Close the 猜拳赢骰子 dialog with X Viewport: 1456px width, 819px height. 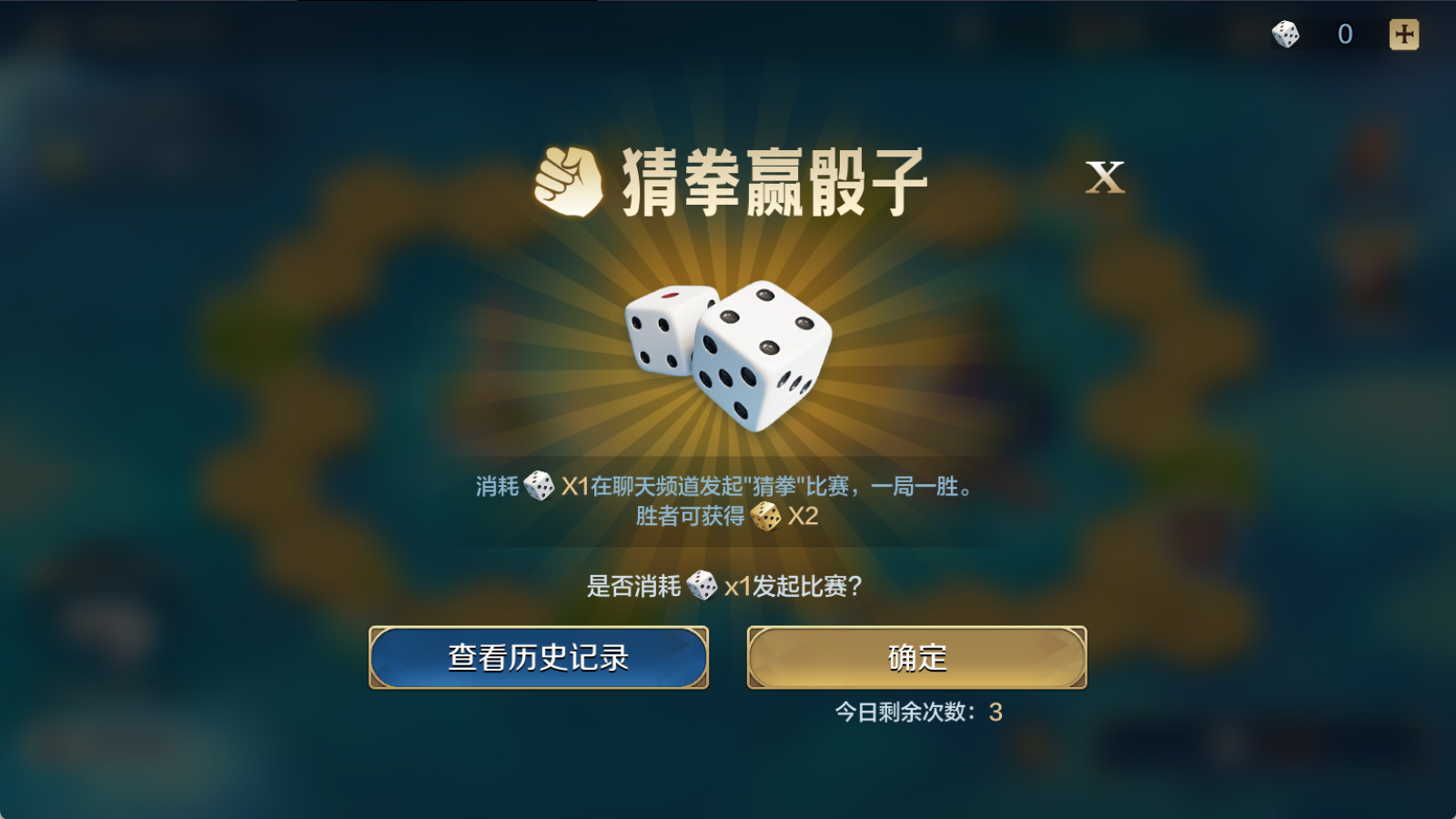click(1105, 177)
